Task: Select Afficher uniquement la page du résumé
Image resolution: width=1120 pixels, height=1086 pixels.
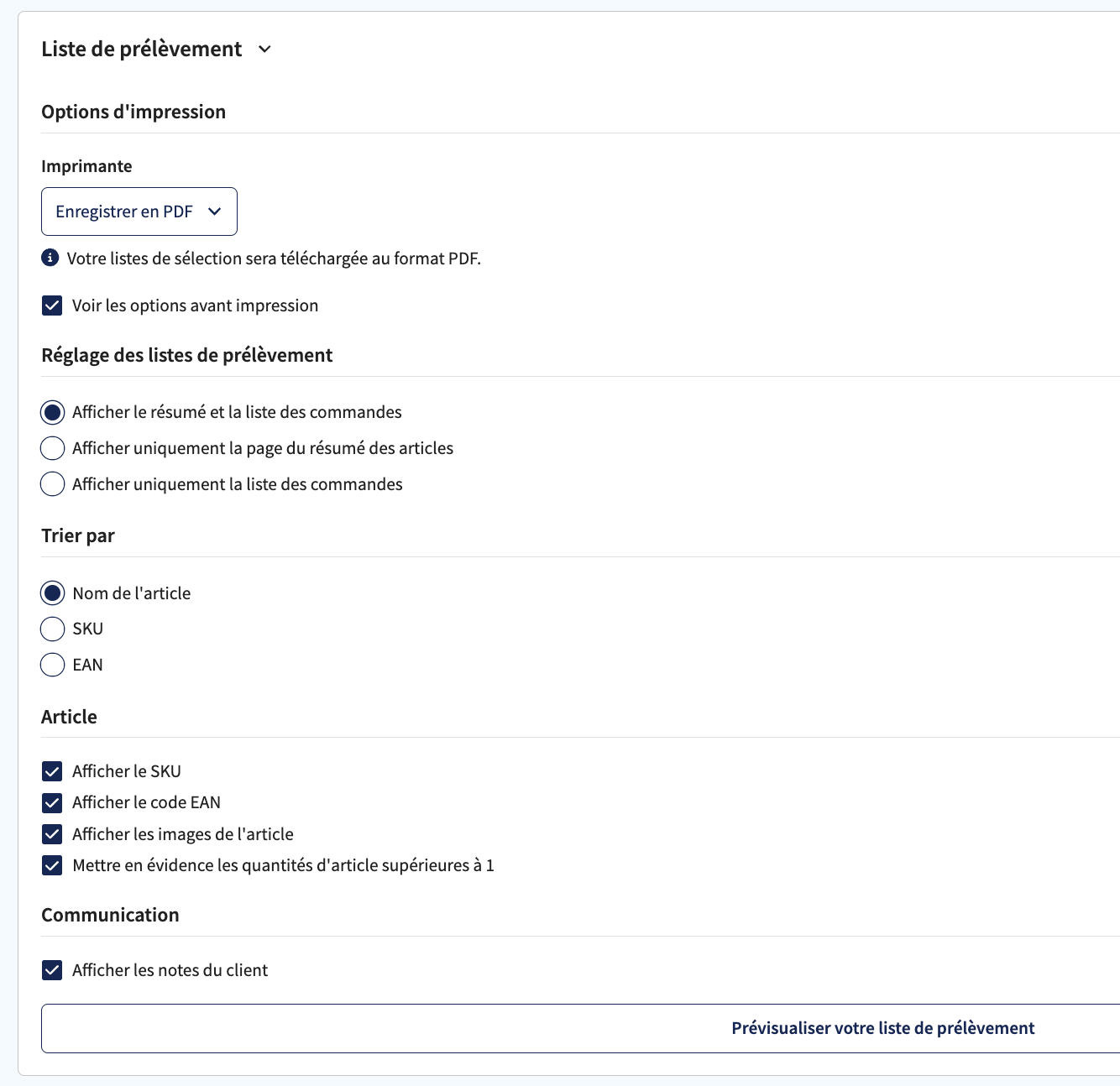Action: tap(52, 448)
